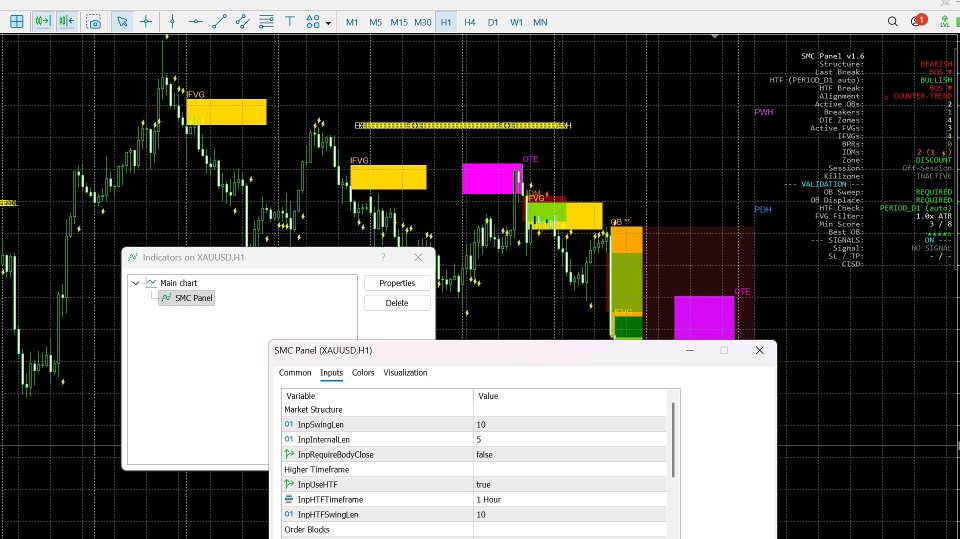Select the crosshair tool in toolbar
The width and height of the screenshot is (960, 539).
pos(146,22)
